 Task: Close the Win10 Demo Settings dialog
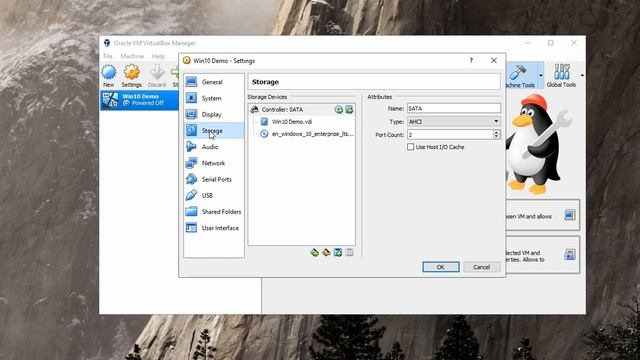coord(494,60)
